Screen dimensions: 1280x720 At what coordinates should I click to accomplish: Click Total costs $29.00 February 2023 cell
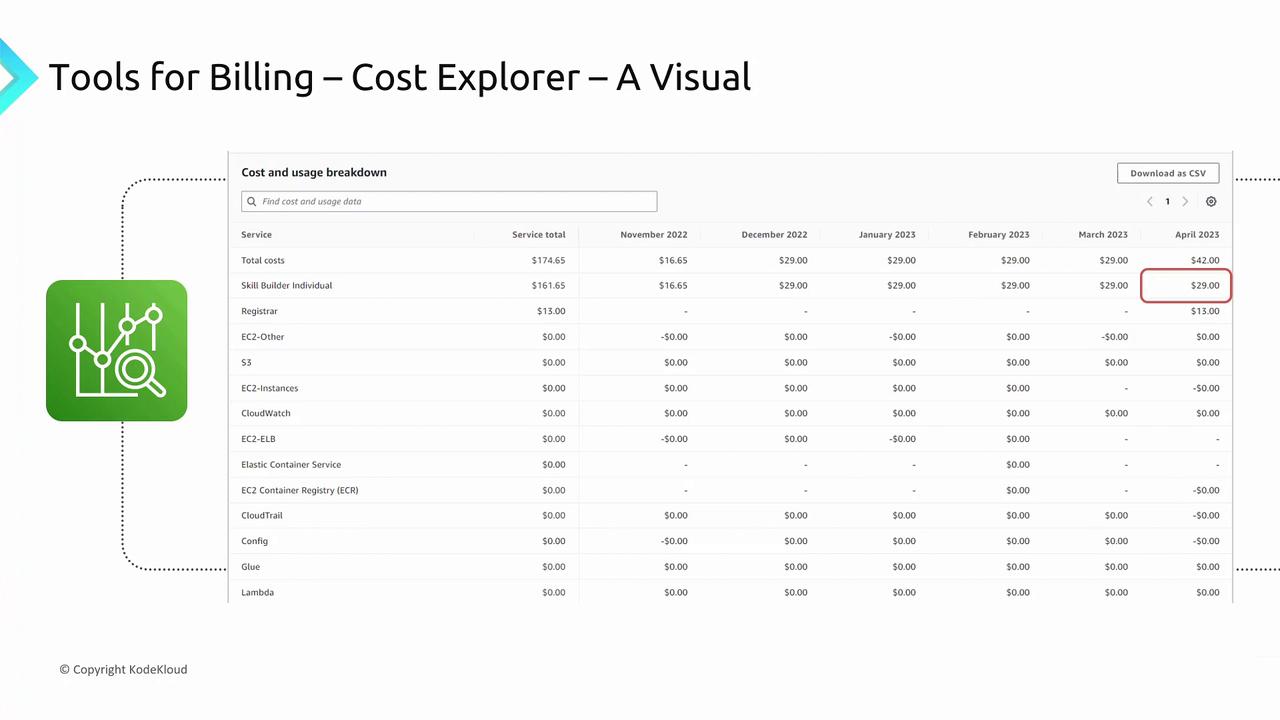click(1015, 260)
